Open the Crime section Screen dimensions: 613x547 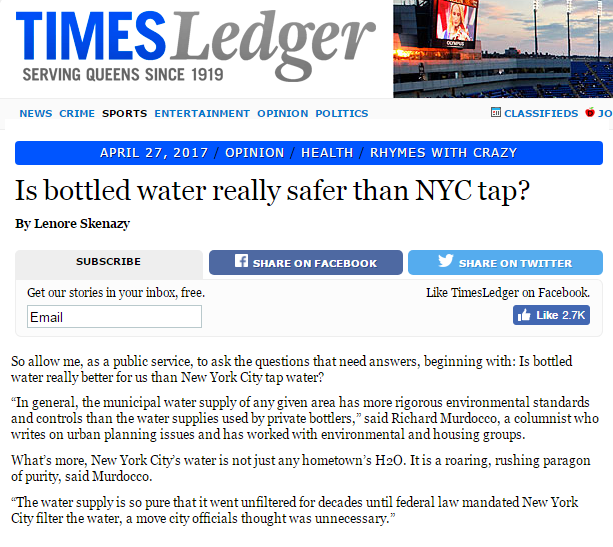77,113
